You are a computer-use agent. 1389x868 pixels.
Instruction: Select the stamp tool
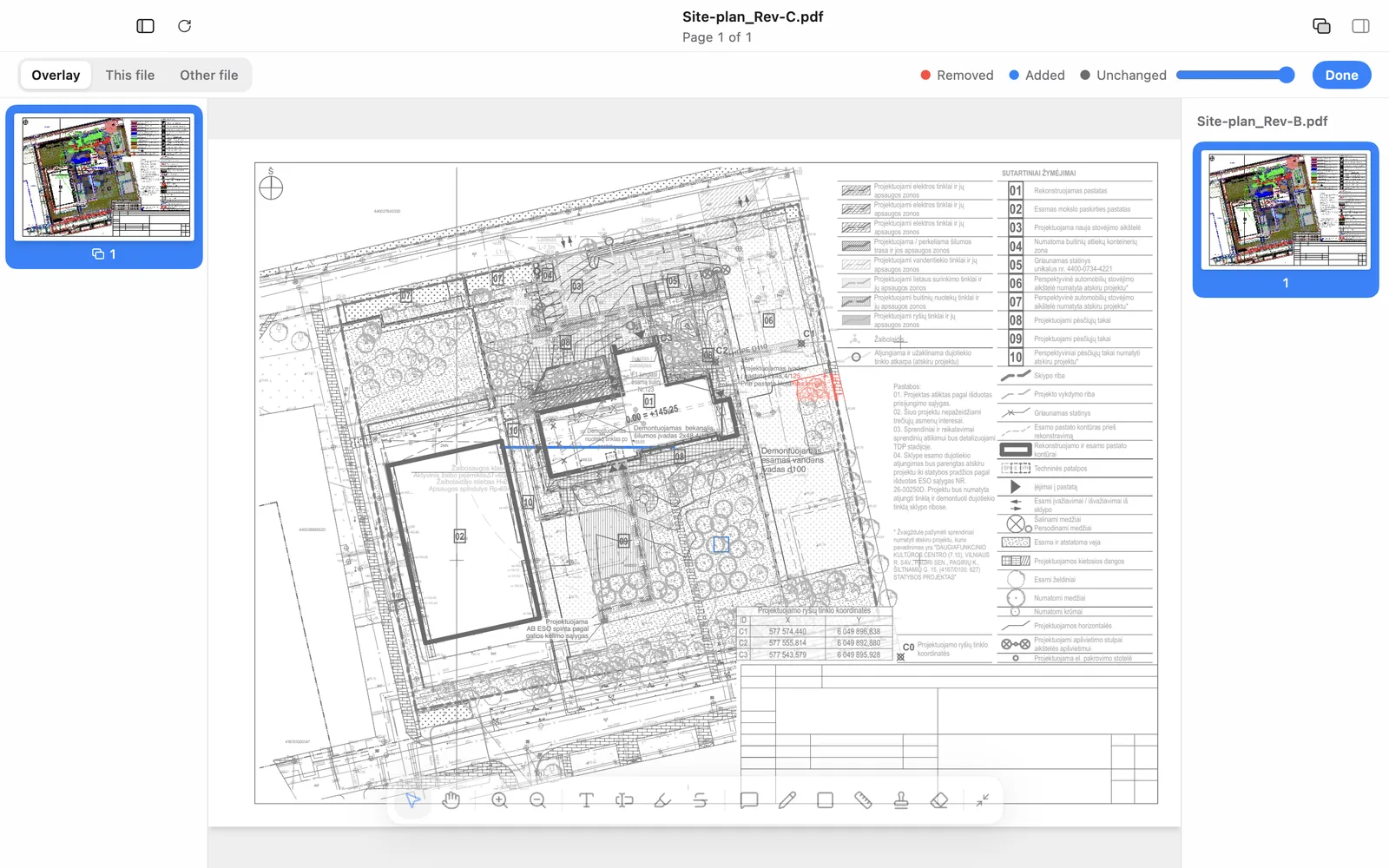[x=901, y=800]
